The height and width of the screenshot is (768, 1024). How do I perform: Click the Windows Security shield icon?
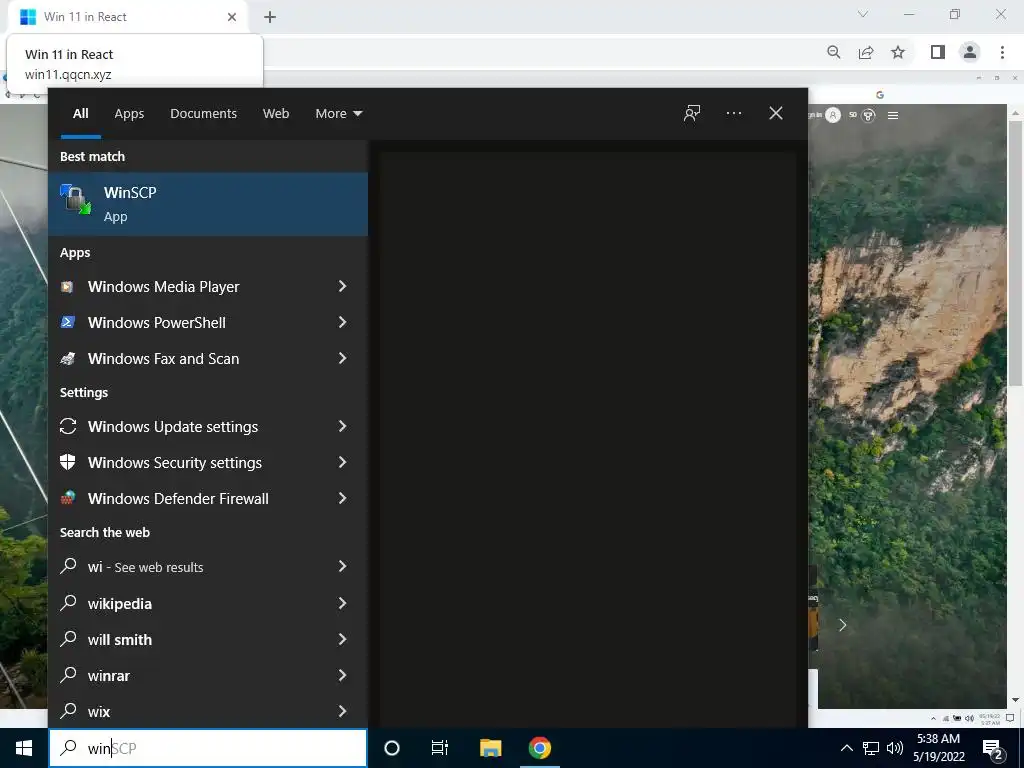pos(67,462)
